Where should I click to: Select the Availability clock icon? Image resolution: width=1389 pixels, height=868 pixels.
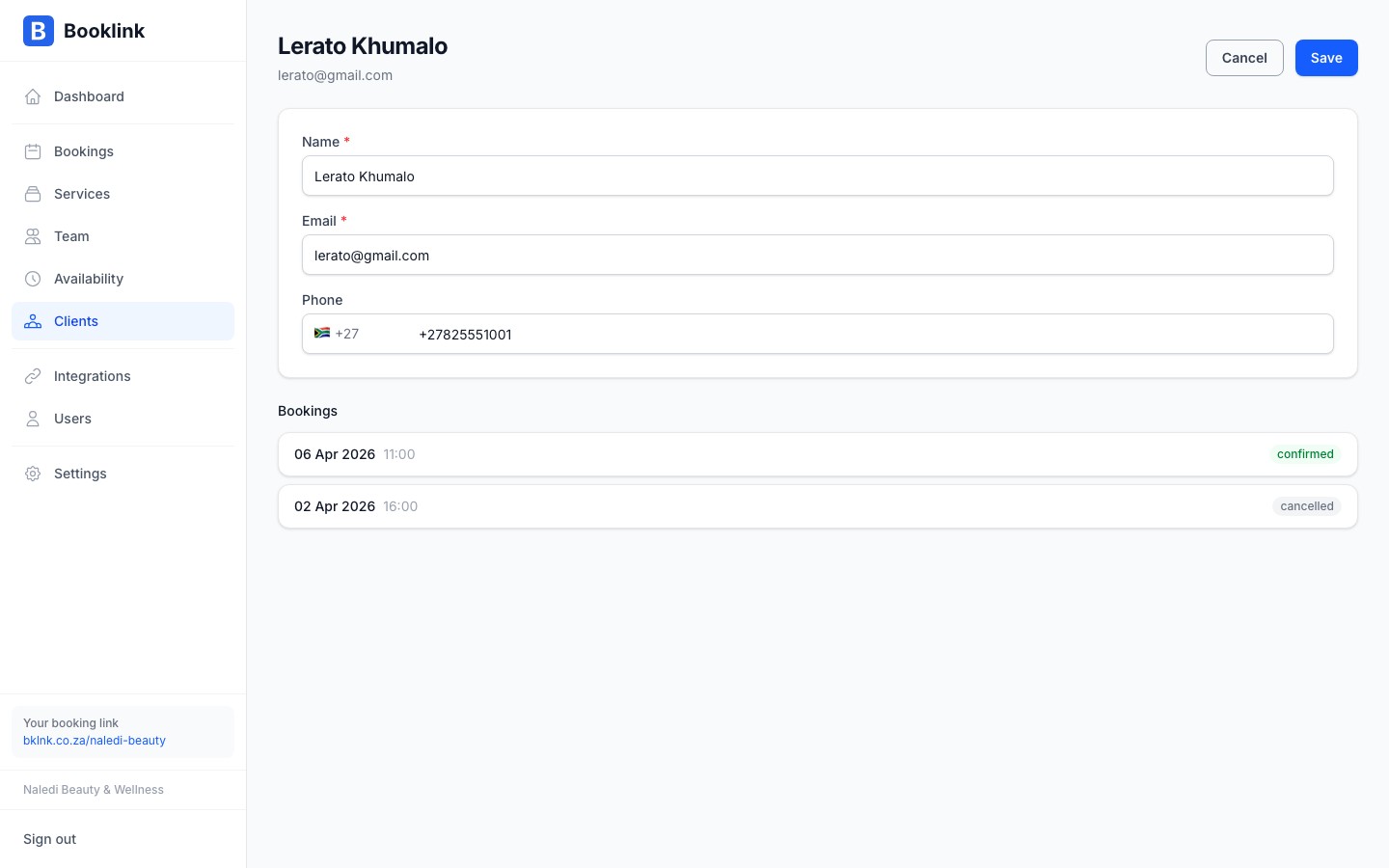pyautogui.click(x=33, y=279)
